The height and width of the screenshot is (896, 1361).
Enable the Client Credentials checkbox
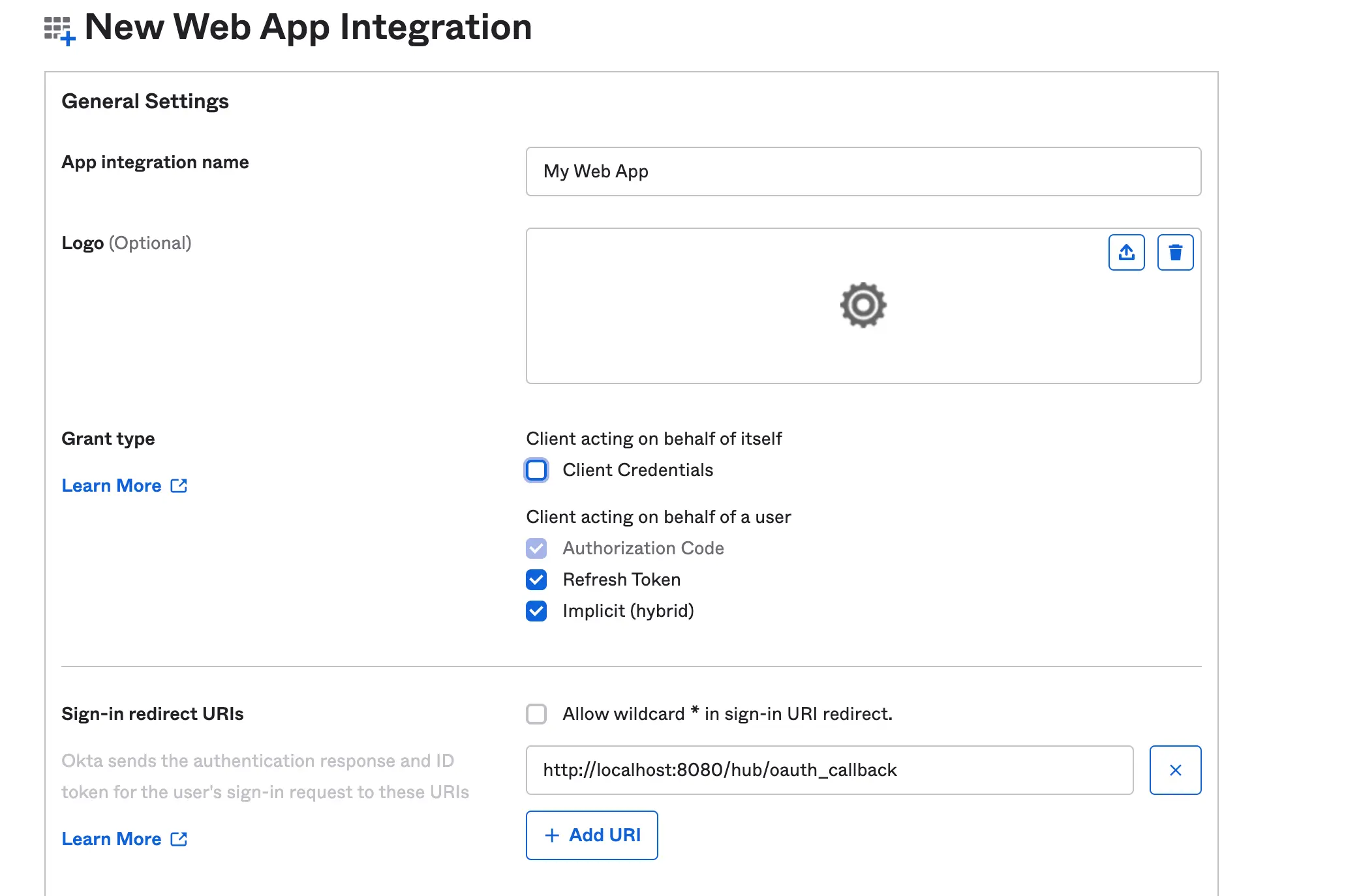(536, 470)
